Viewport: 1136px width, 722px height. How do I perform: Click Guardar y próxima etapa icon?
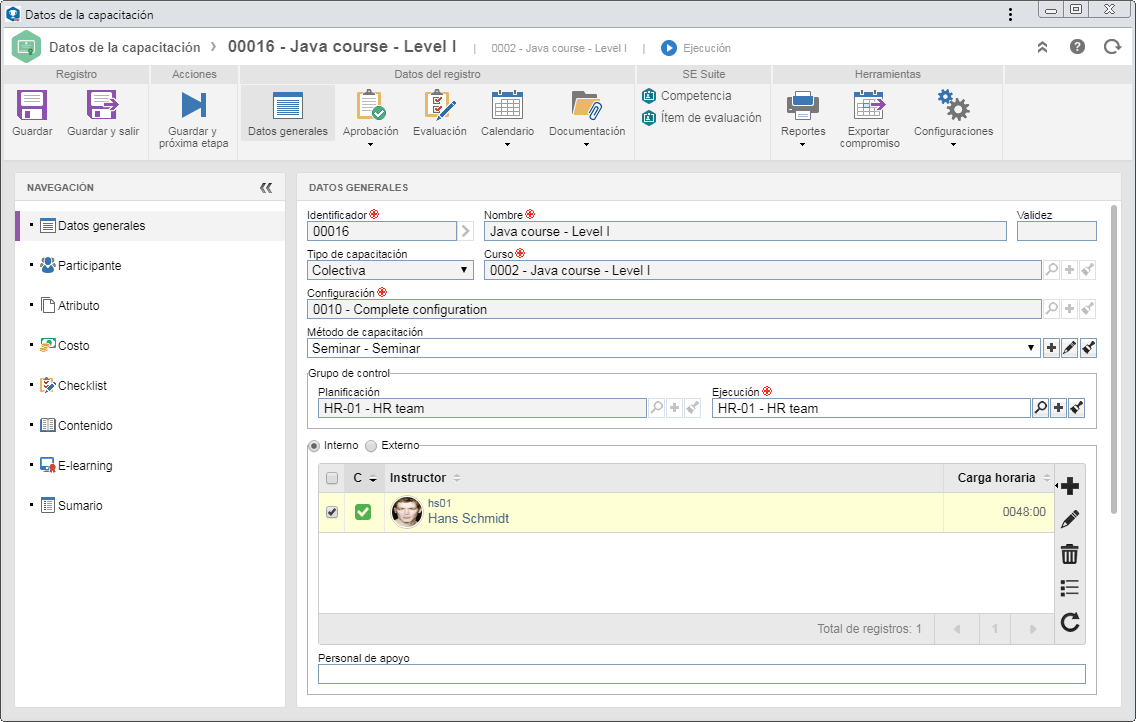coord(193,106)
